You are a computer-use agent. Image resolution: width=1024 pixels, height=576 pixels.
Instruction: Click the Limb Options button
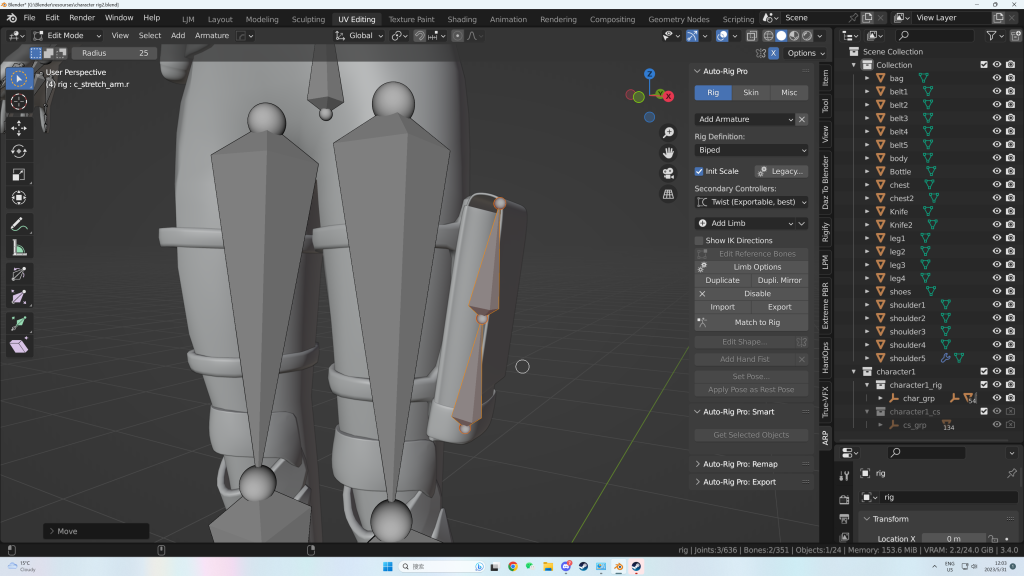[x=751, y=267]
